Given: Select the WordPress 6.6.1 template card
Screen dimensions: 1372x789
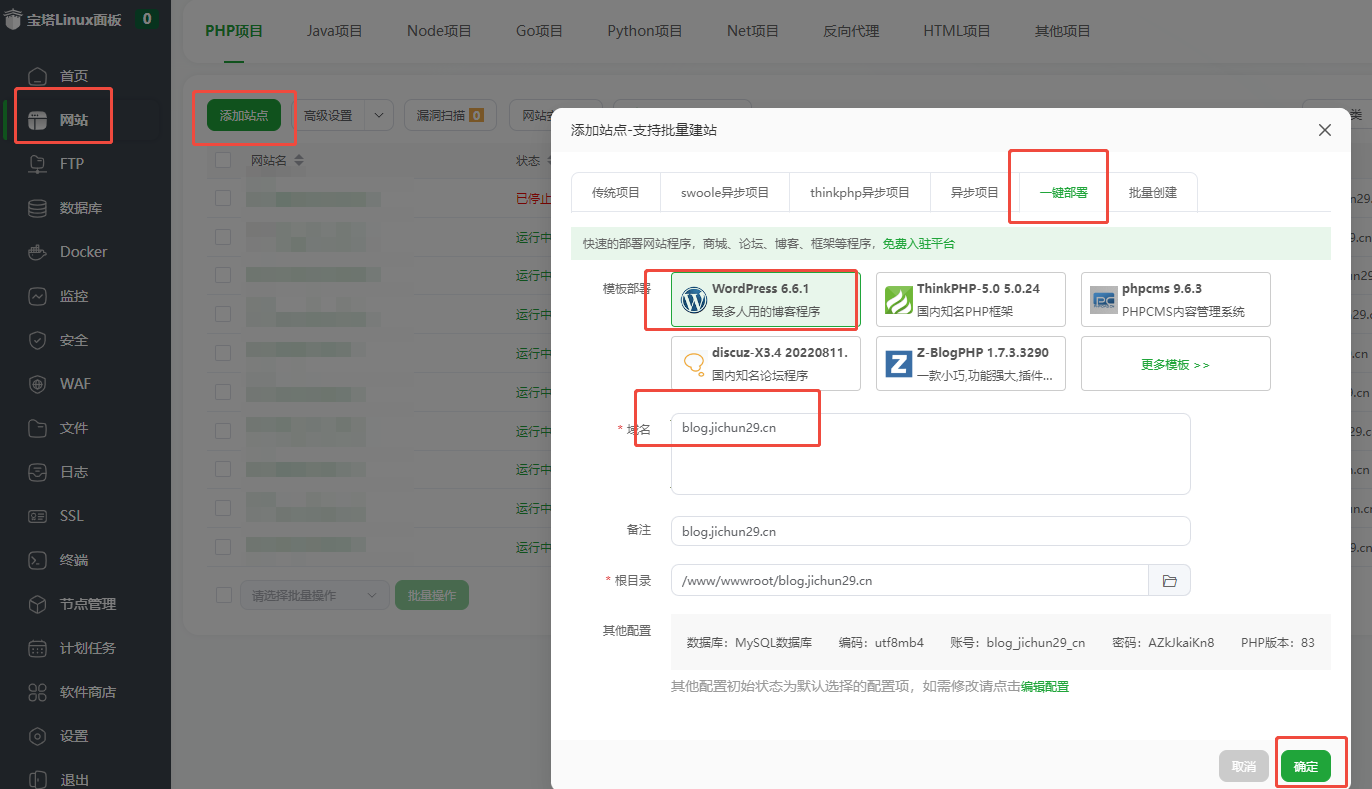Looking at the screenshot, I should 766,300.
